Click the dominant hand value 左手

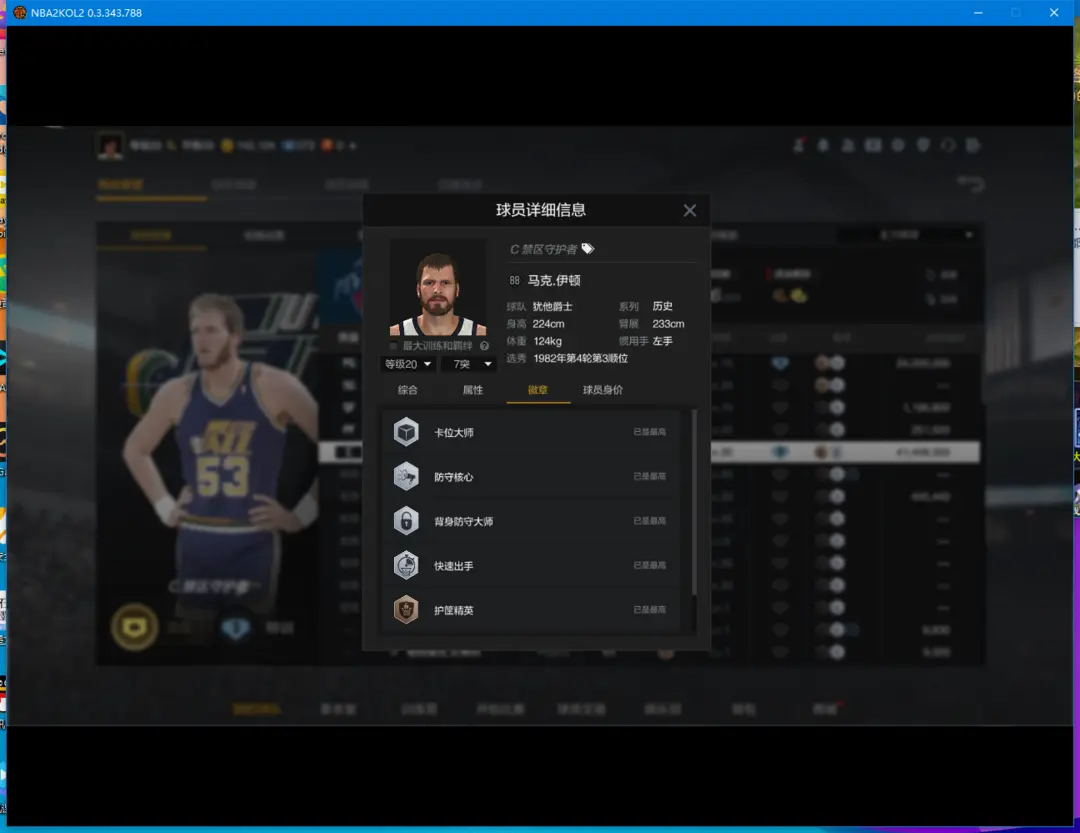663,341
